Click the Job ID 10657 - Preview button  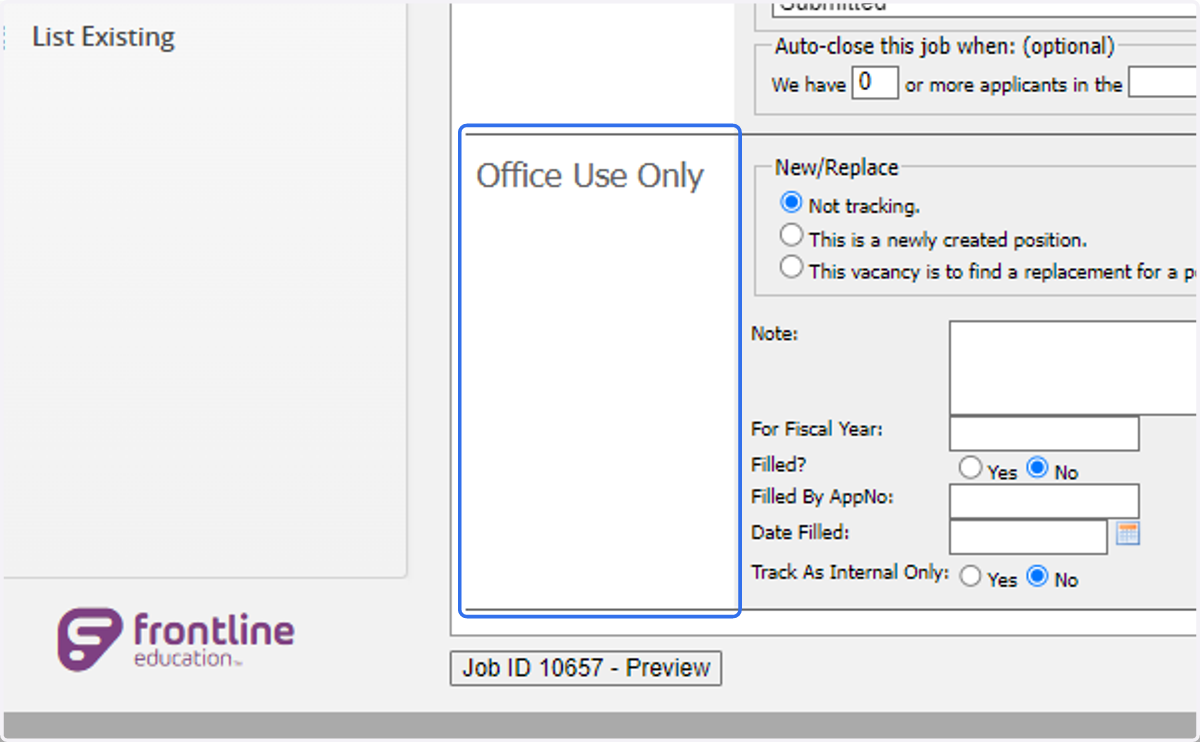pyautogui.click(x=586, y=668)
